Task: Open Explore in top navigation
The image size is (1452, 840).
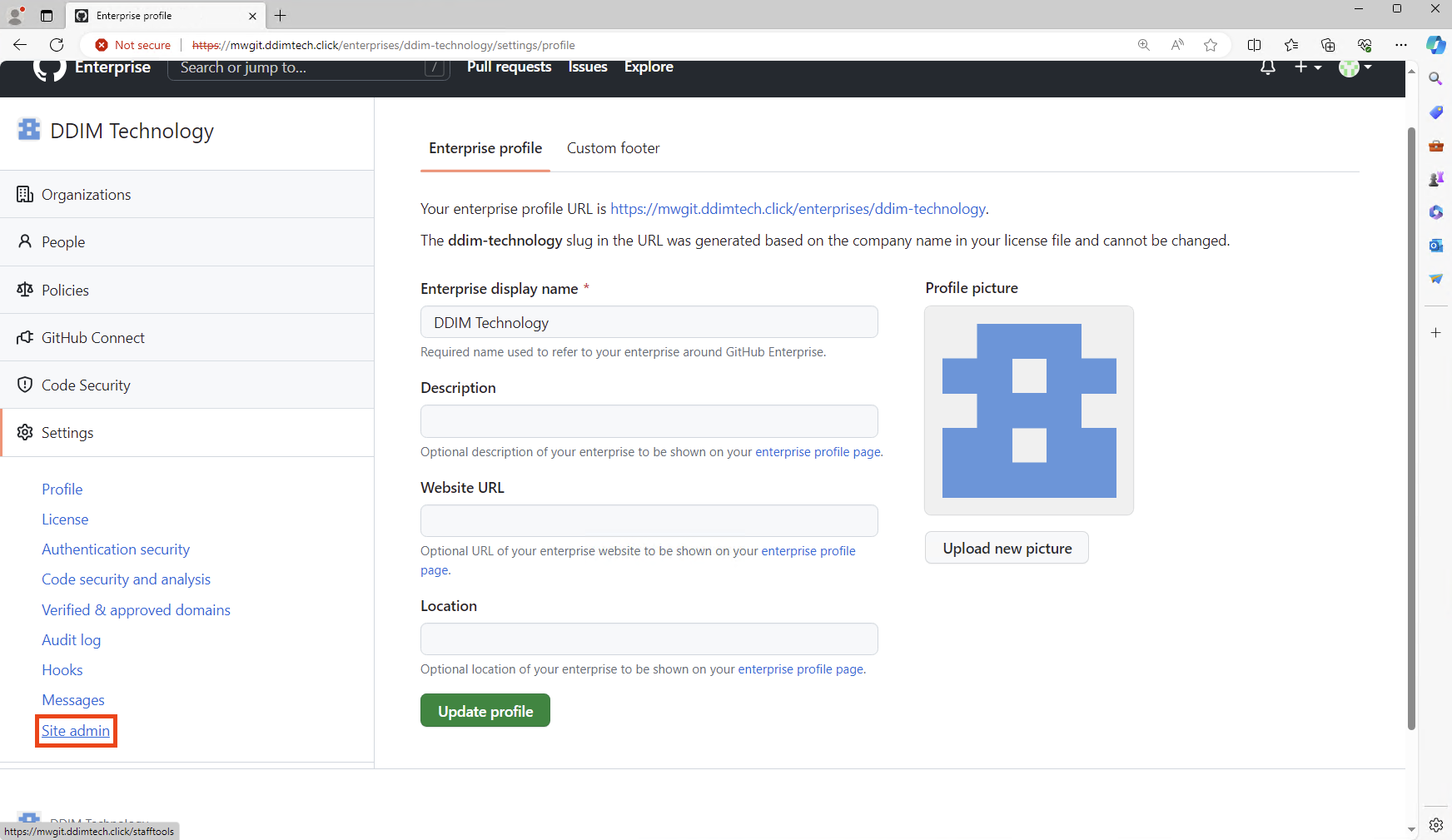Action: pyautogui.click(x=649, y=67)
